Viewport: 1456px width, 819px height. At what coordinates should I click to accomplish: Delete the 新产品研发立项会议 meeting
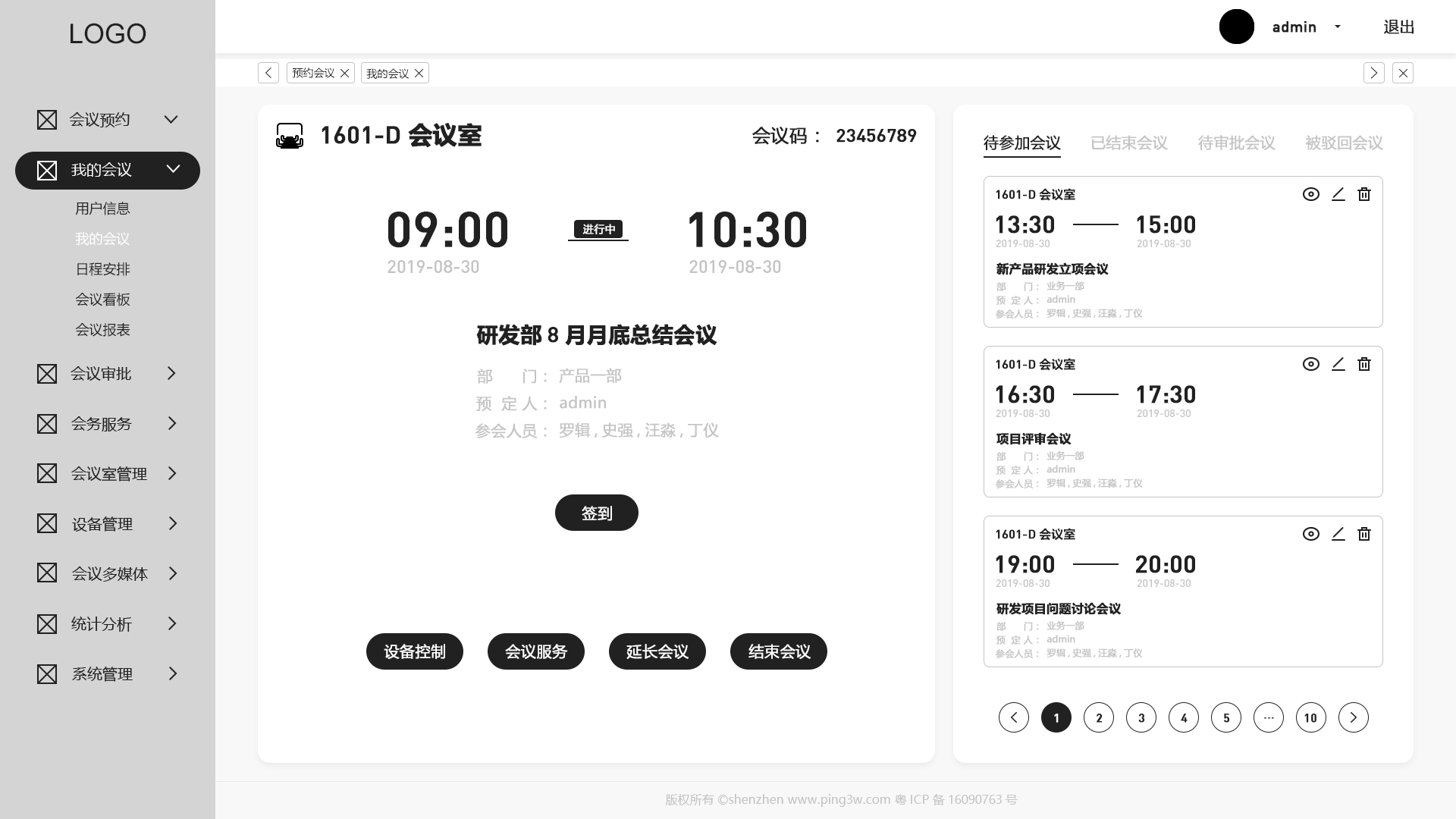1364,194
